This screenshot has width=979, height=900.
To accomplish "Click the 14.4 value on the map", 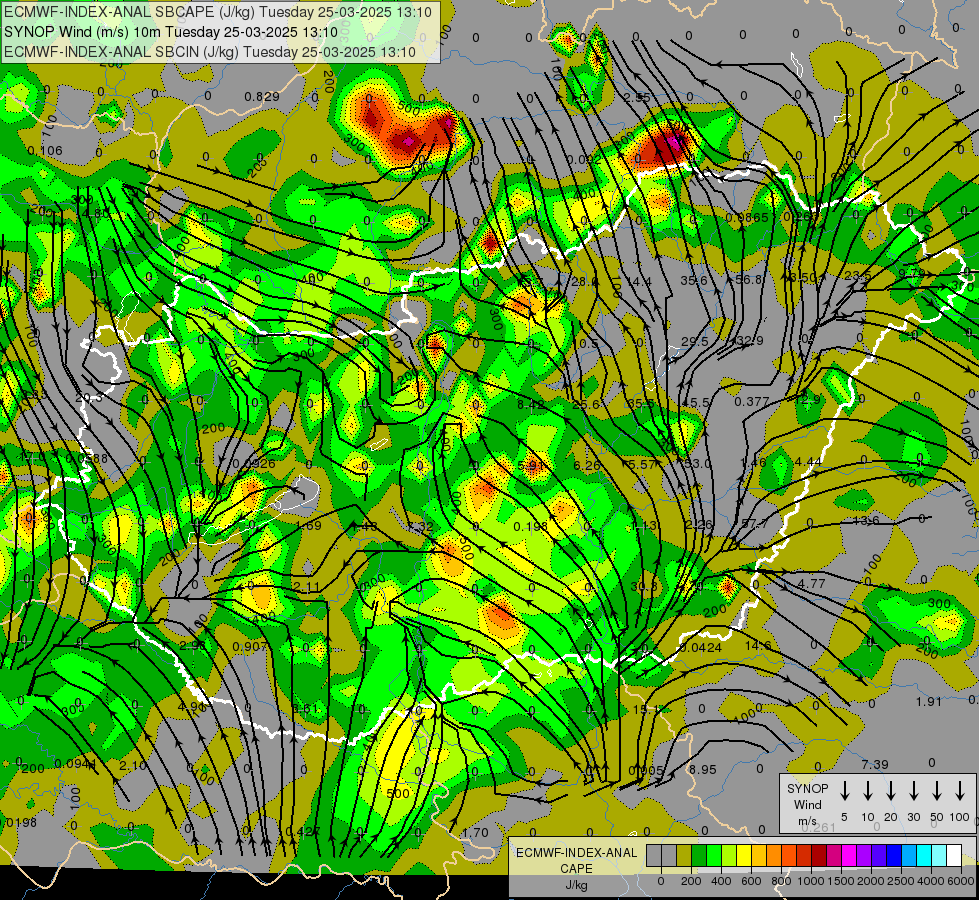I will click(639, 282).
